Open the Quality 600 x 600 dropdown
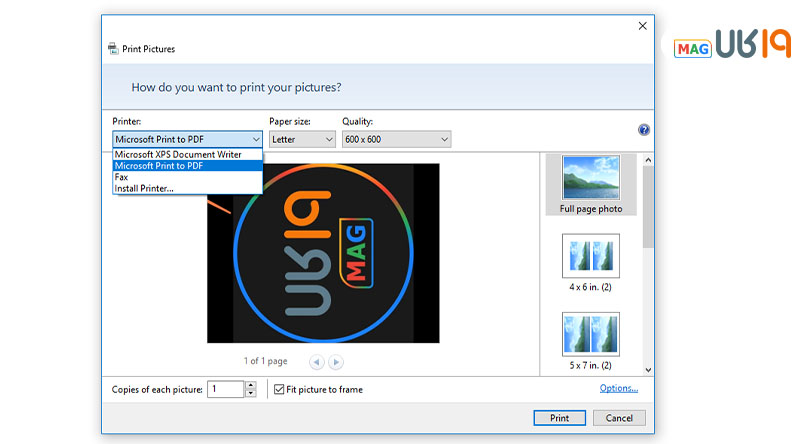This screenshot has width=800, height=444. pyautogui.click(x=396, y=140)
